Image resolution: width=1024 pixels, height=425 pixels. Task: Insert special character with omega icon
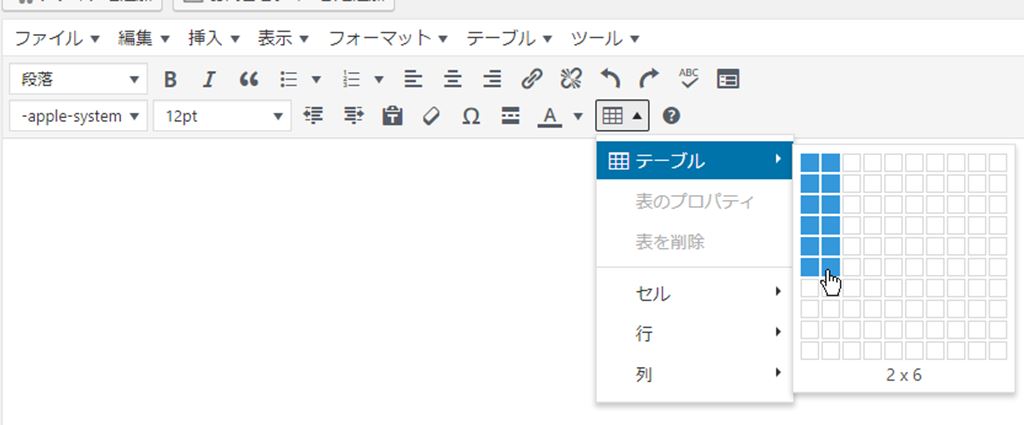click(x=471, y=116)
